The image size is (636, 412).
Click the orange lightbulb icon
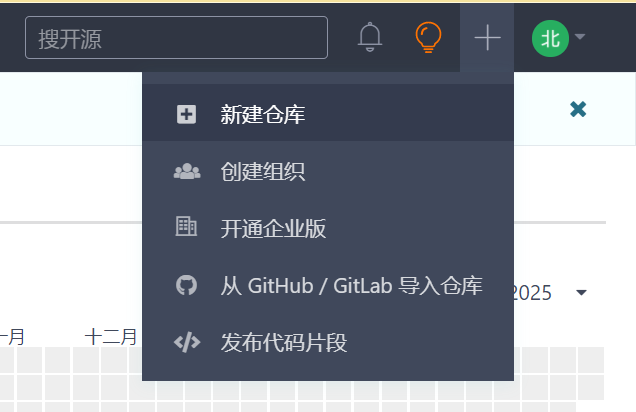(428, 37)
